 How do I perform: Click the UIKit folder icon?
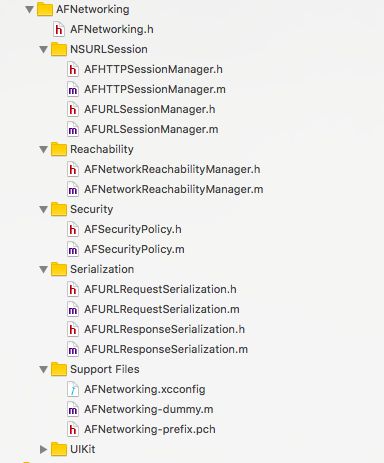point(59,449)
